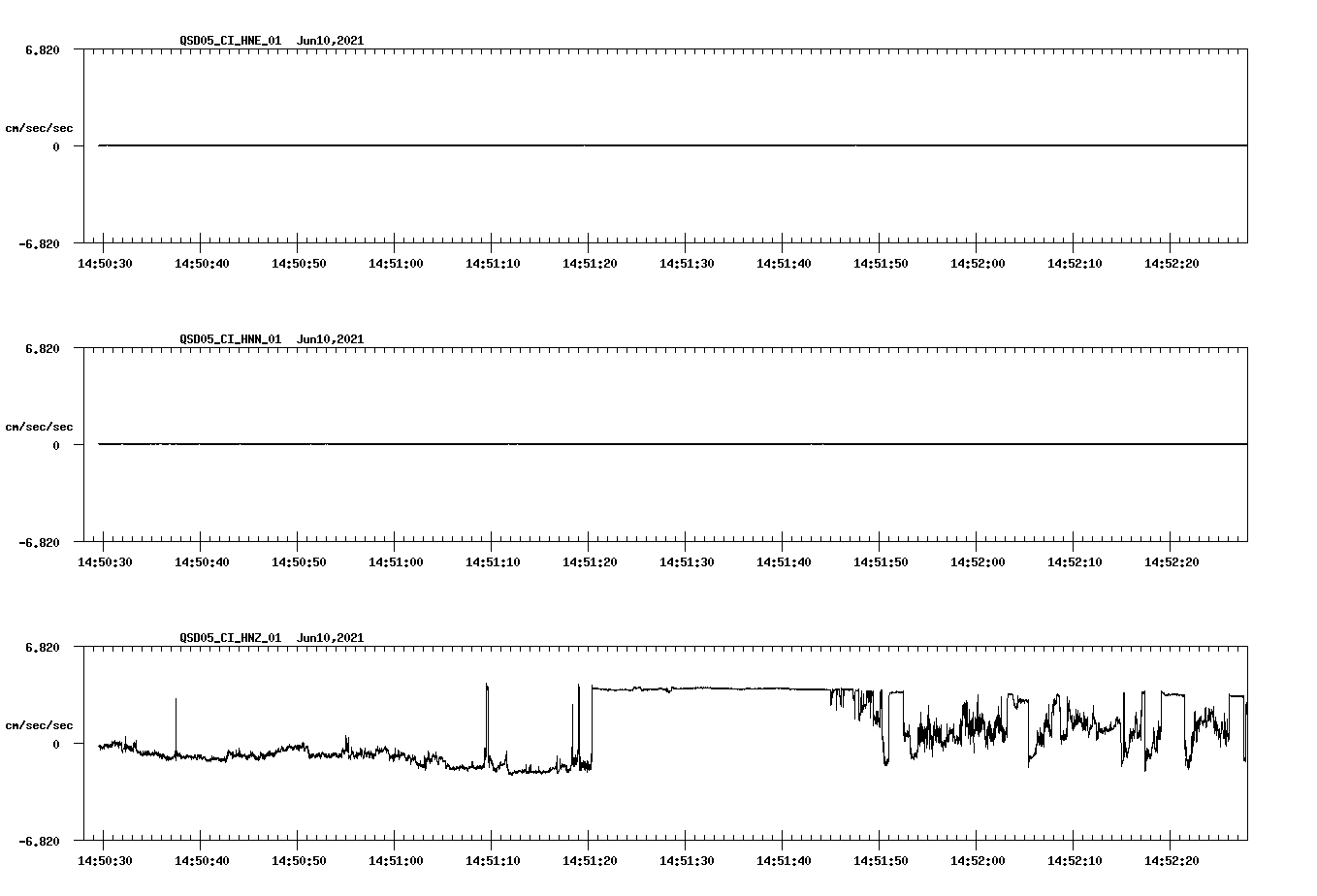
Task: Click the 14:51:50 time label on HNZ plot
Action: (x=881, y=861)
